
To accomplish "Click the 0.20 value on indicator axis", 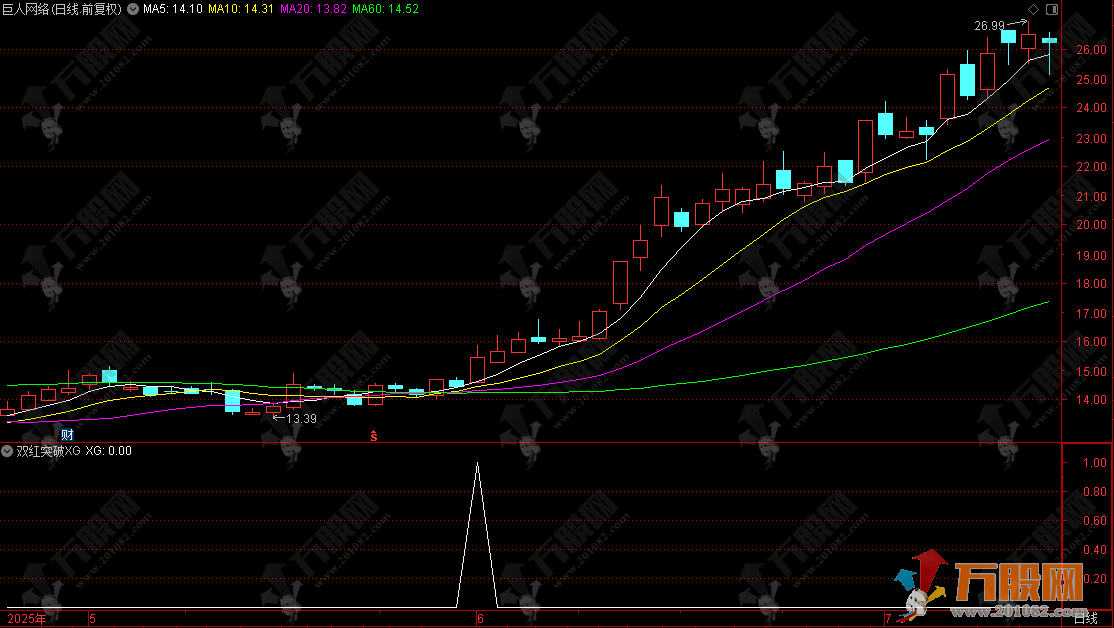I will click(1095, 579).
